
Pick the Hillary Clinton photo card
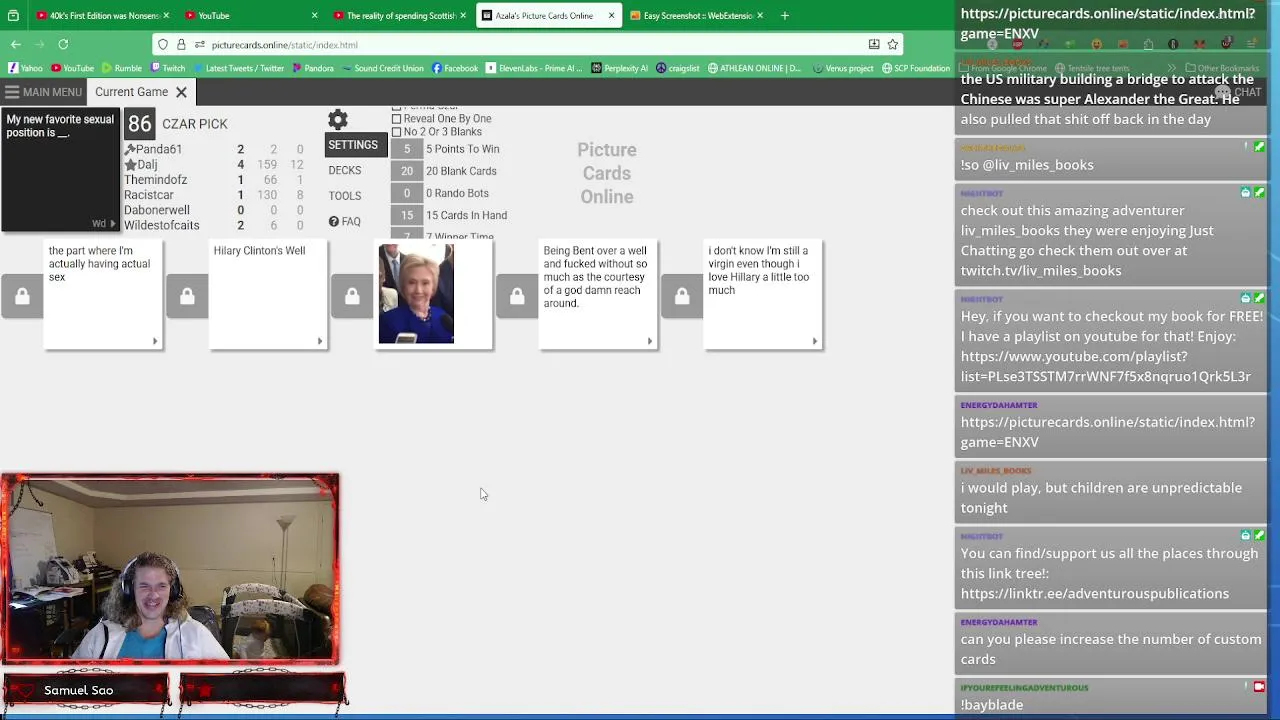433,295
